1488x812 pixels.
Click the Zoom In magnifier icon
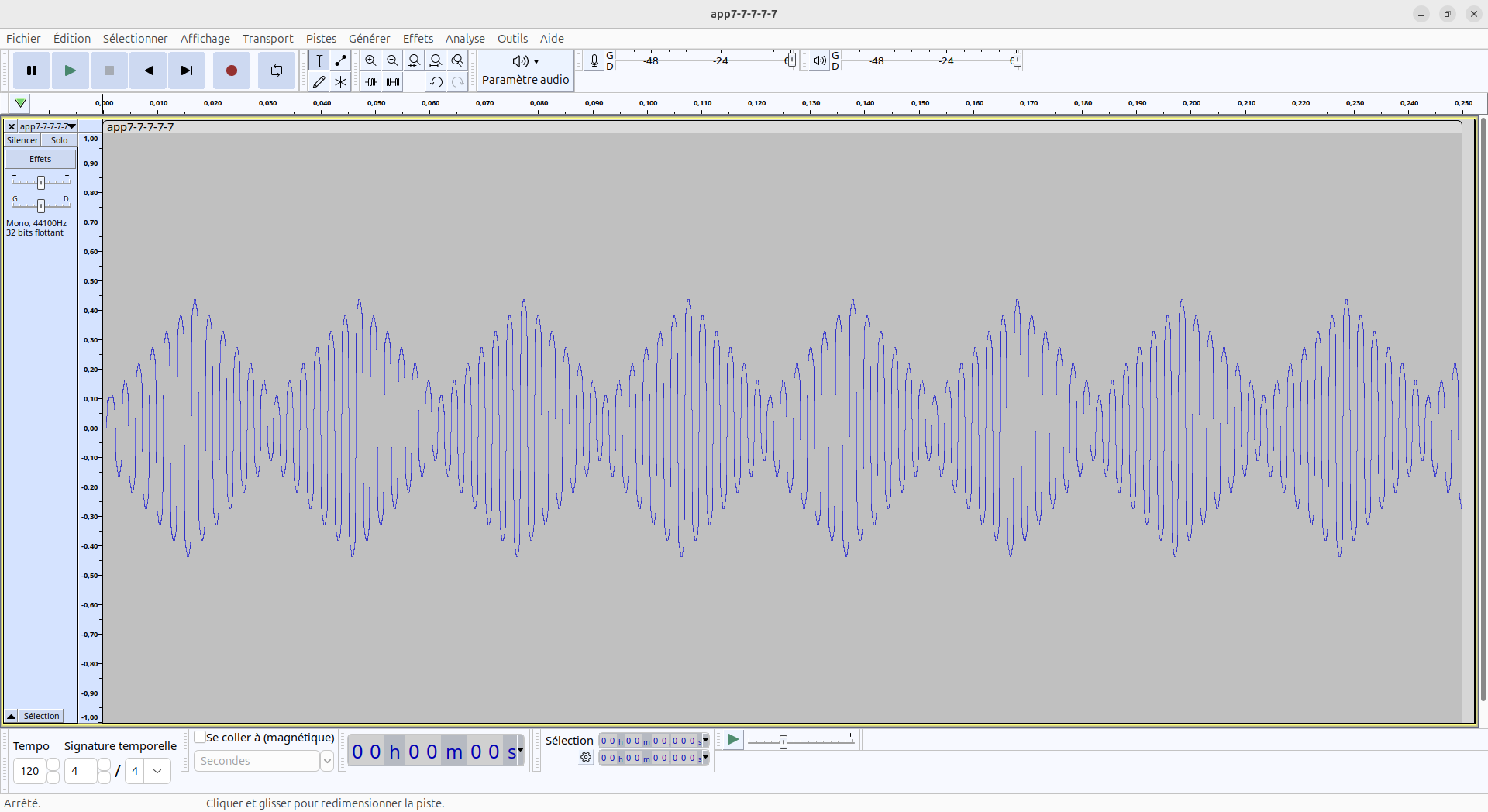pos(370,60)
